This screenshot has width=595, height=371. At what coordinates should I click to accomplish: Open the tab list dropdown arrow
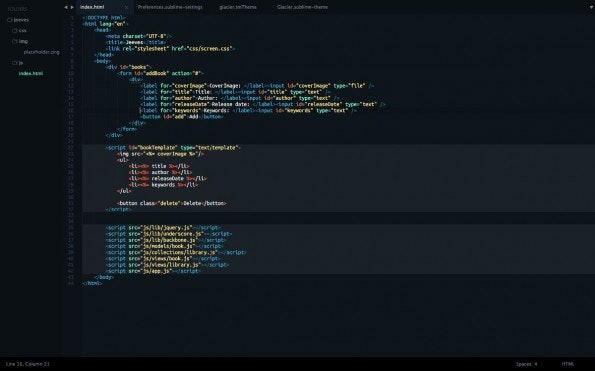click(x=591, y=7)
